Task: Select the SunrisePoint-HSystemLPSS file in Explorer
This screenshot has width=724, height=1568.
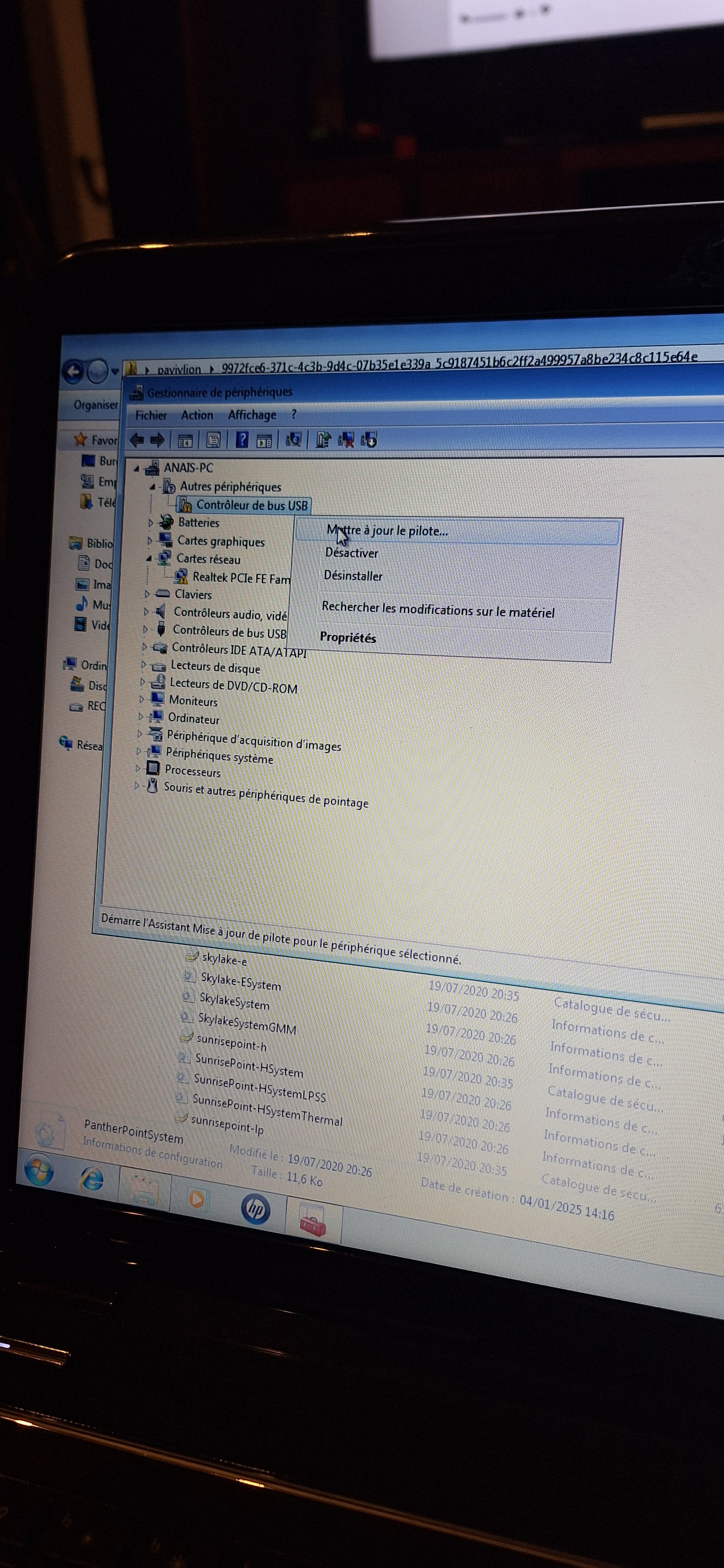Action: 259,1088
